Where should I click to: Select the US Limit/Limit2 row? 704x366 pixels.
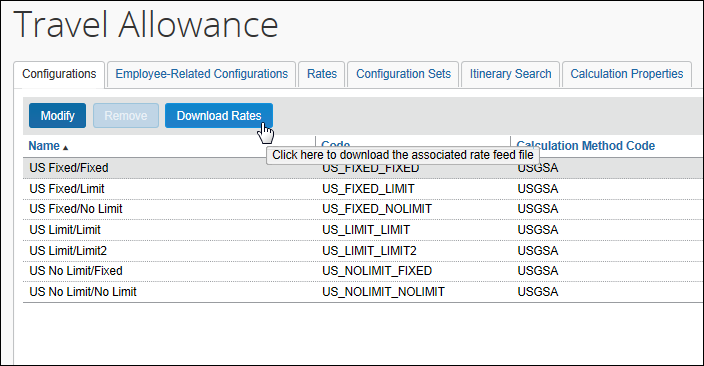(363, 251)
